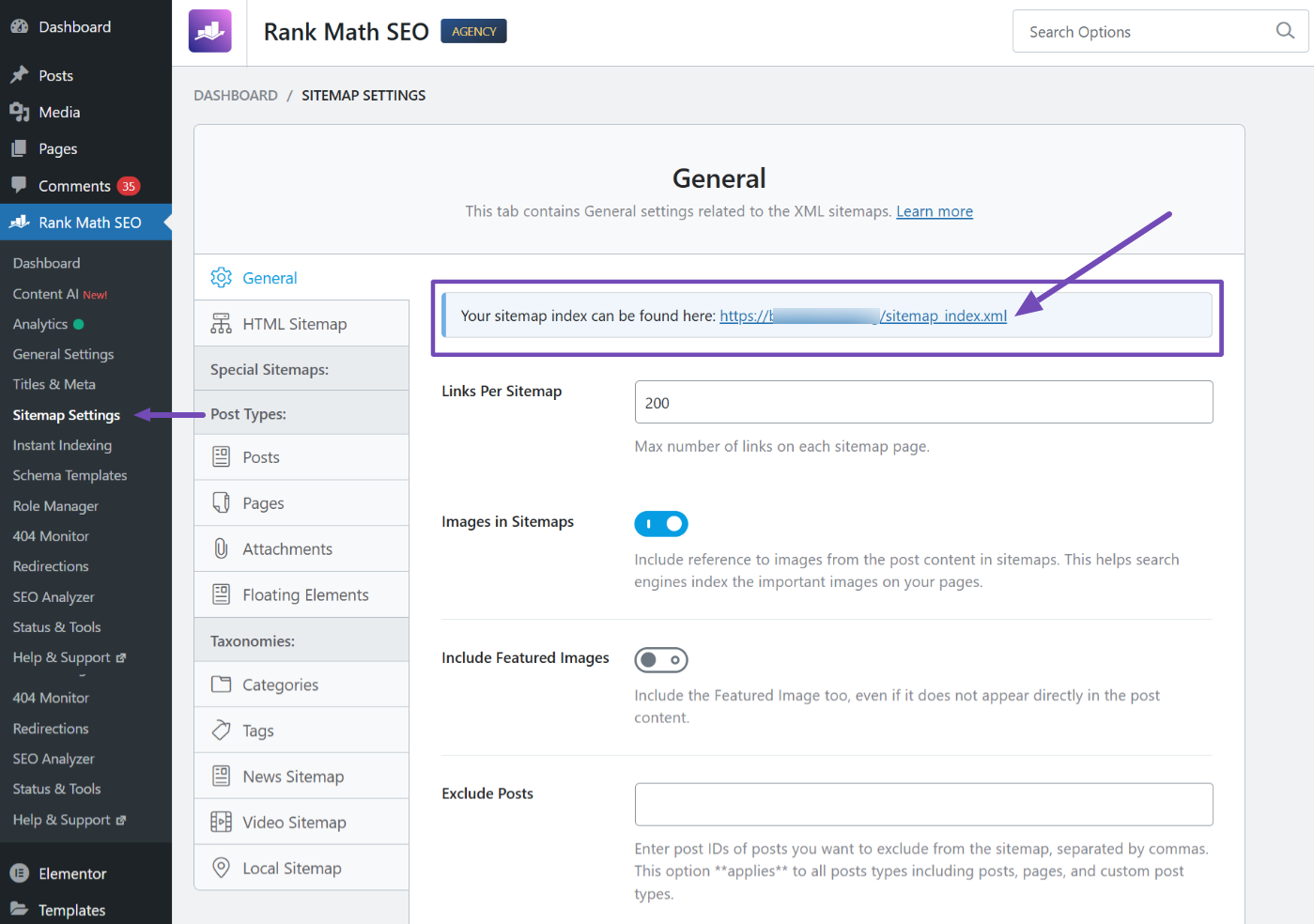Click the Links Per Sitemap input field
The height and width of the screenshot is (924, 1314).
(923, 402)
